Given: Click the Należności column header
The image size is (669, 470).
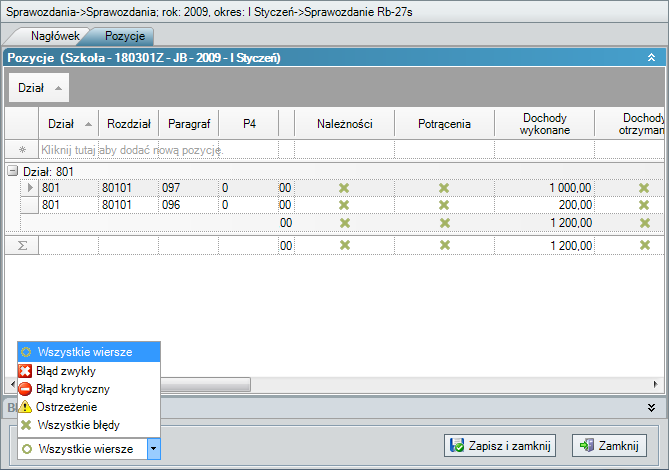Looking at the screenshot, I should (344, 124).
